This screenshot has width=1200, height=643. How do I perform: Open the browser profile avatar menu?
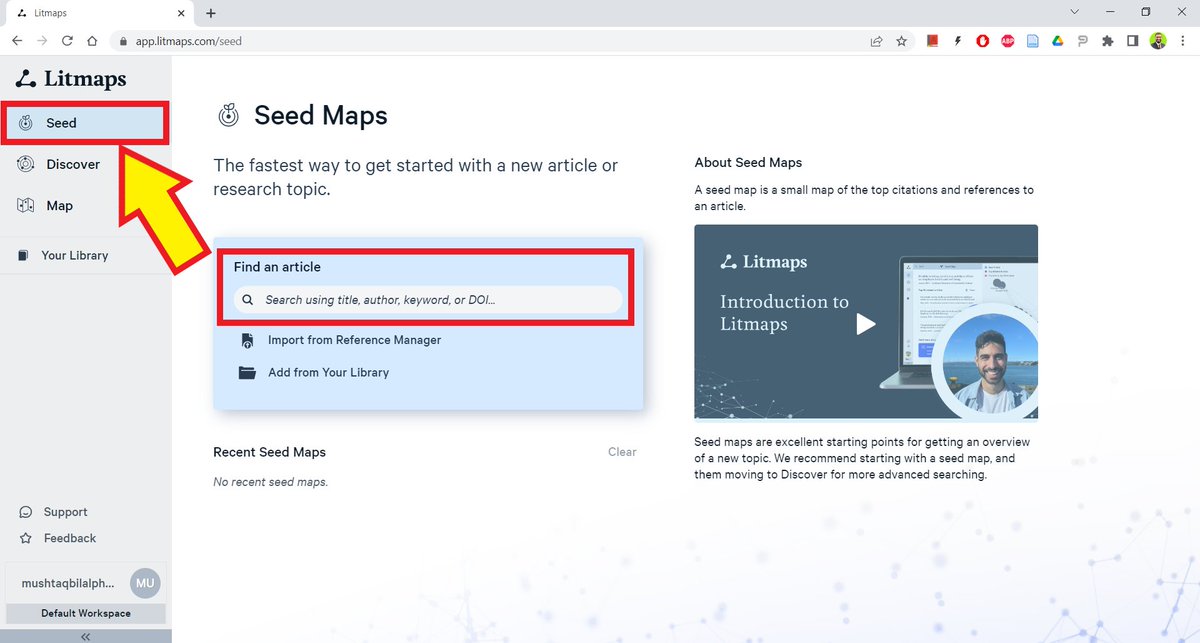1158,41
